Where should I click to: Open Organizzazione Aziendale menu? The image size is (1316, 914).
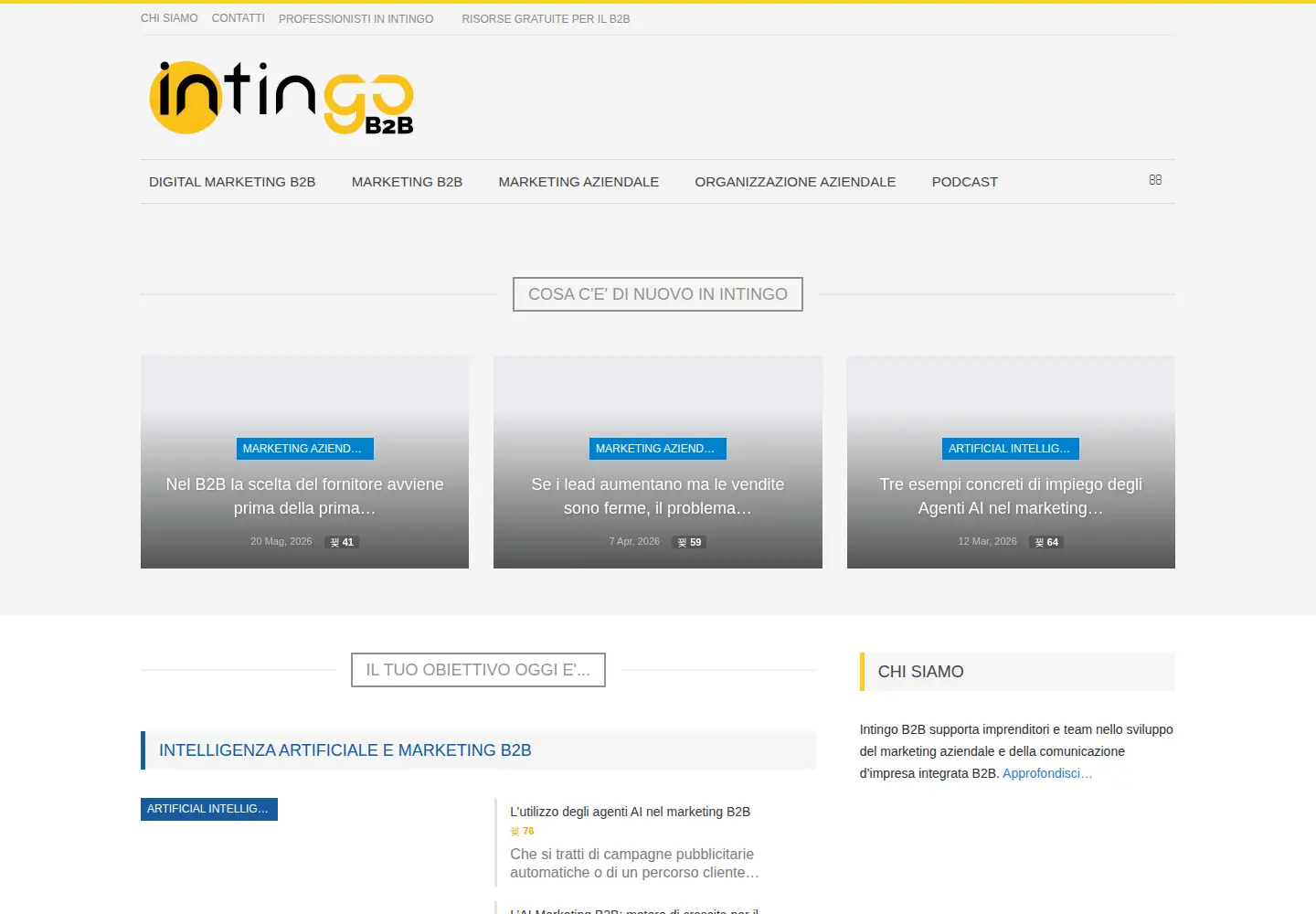(795, 182)
